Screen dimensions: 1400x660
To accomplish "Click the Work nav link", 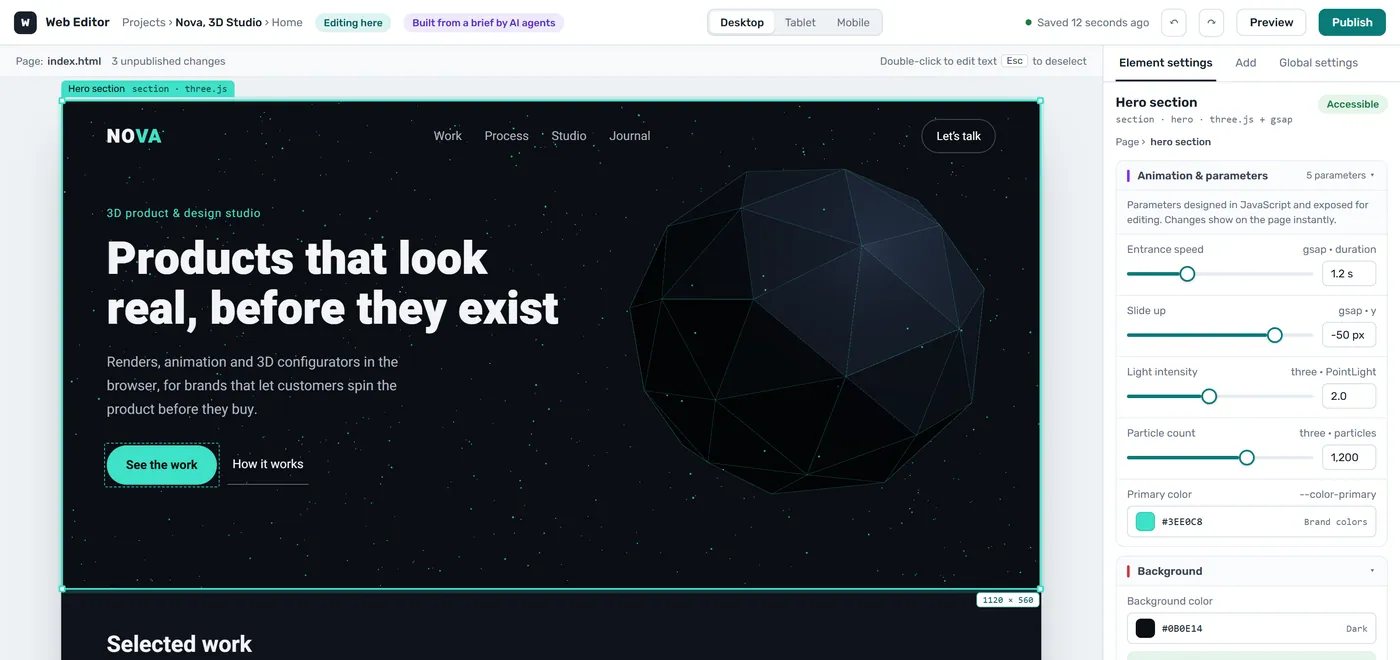I will tap(448, 136).
